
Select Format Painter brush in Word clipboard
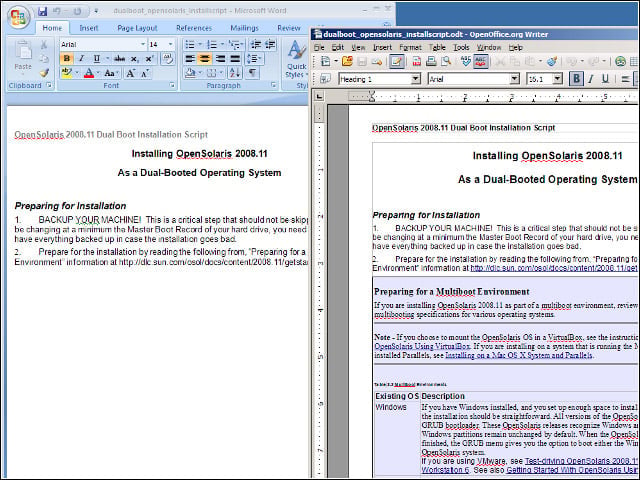click(x=44, y=73)
